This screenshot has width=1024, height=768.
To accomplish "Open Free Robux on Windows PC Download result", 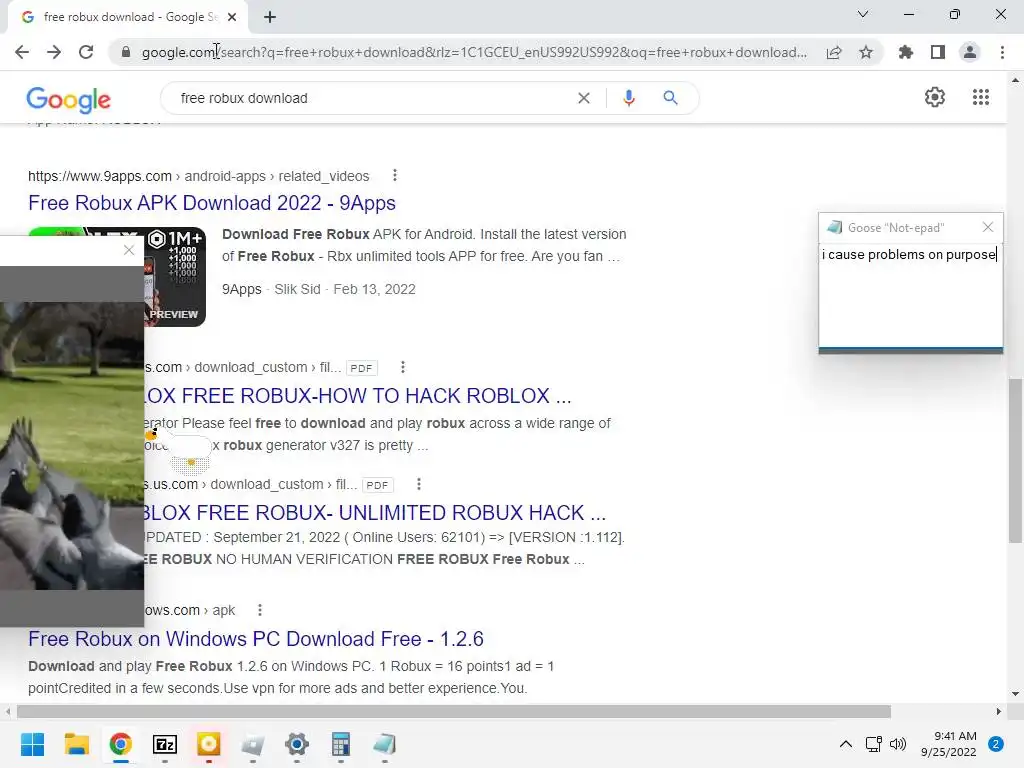I will [256, 639].
